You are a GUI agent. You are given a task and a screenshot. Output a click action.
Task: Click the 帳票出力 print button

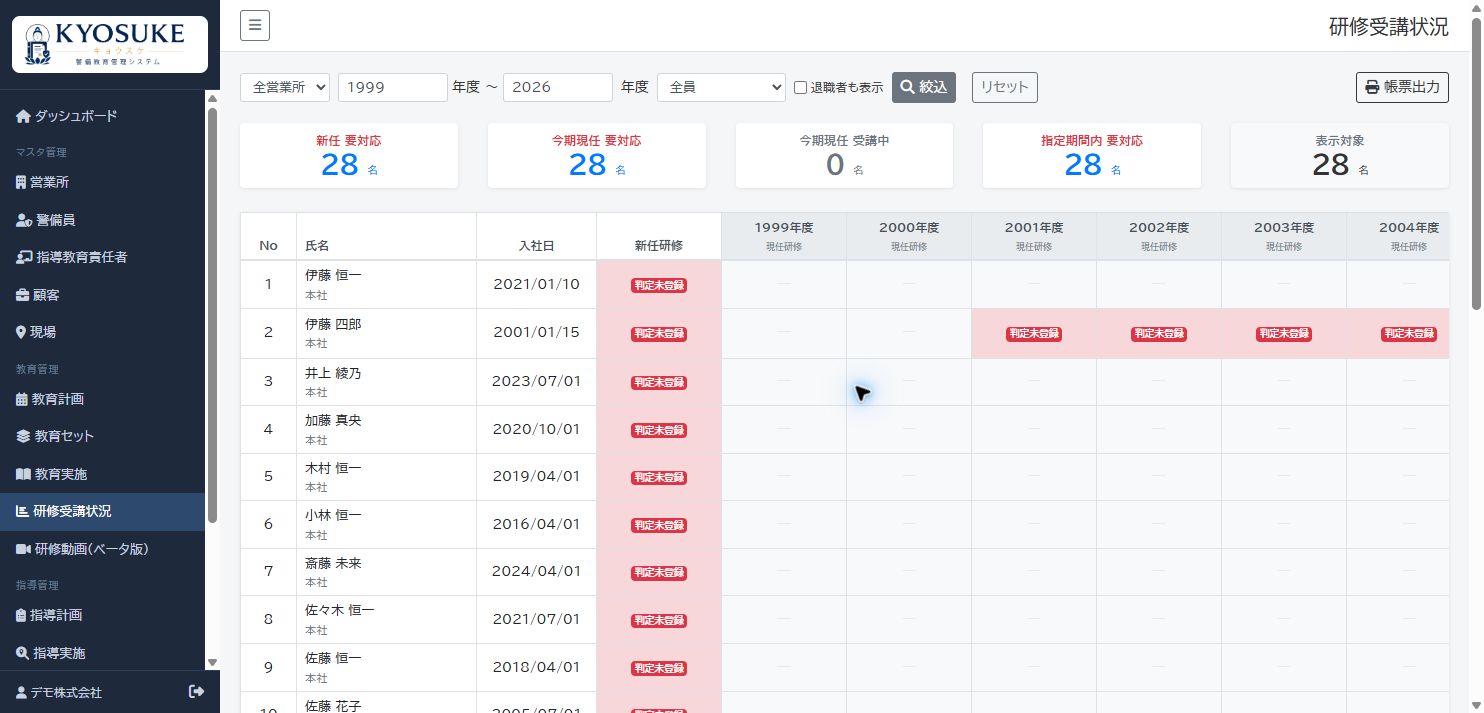(x=1402, y=87)
